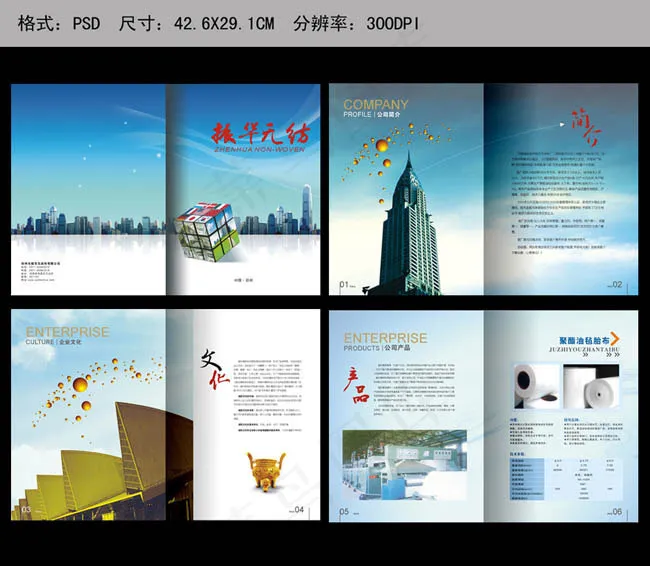Click the large golden sphere above the skyscraper
The width and height of the screenshot is (650, 566).
[381, 146]
